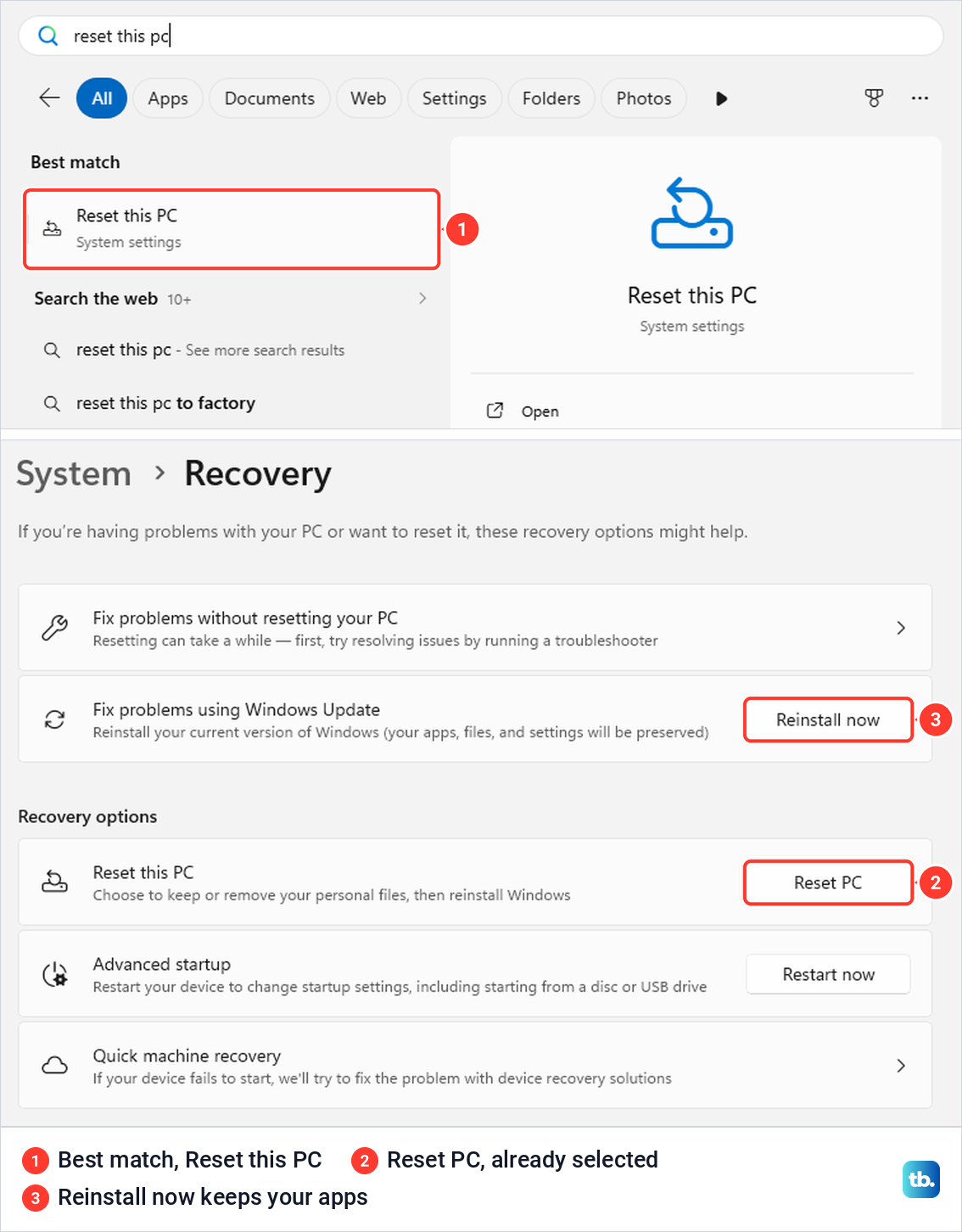This screenshot has height=1232, width=962.
Task: Switch to the Settings filter tab
Action: coord(455,98)
